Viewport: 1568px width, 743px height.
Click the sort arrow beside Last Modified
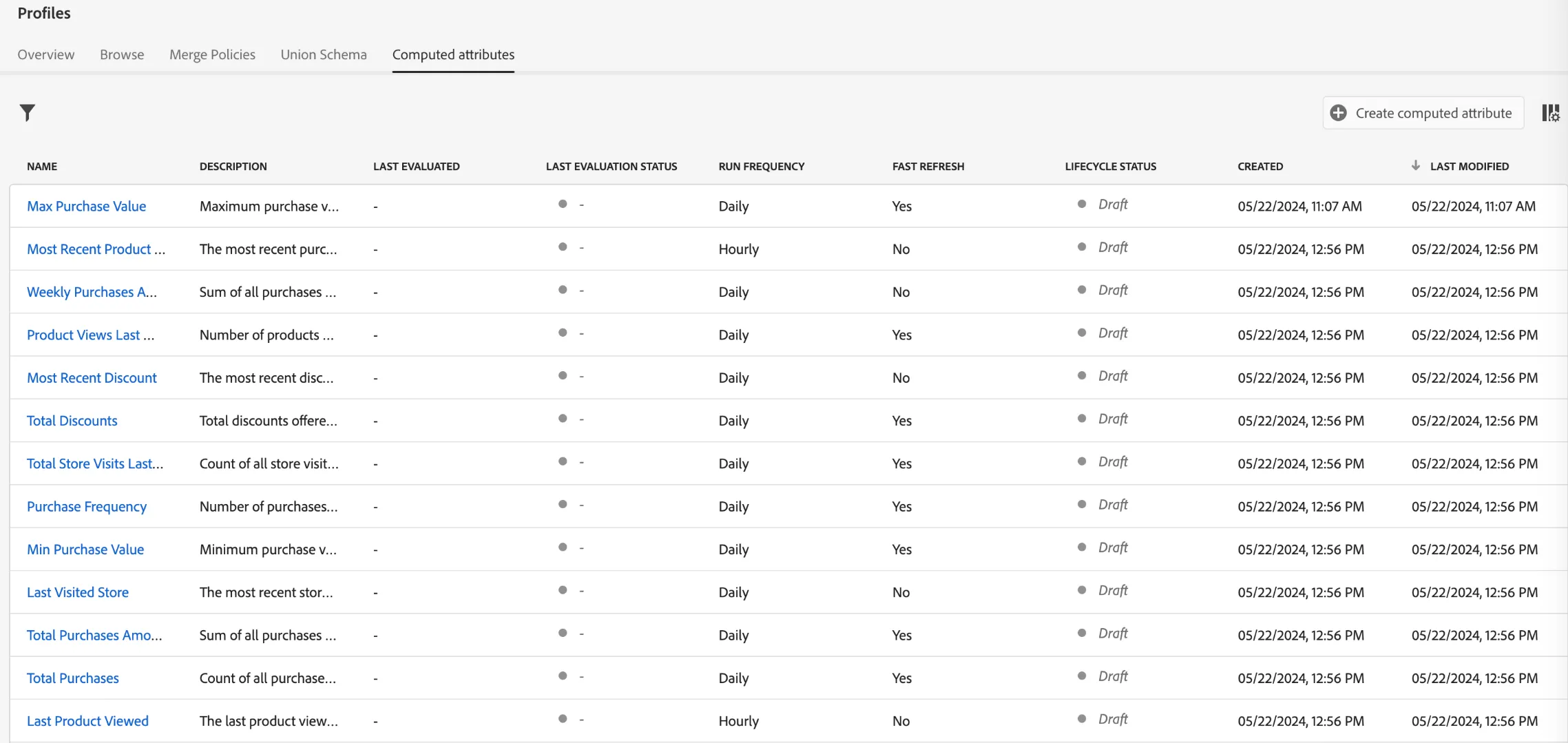coord(1416,165)
